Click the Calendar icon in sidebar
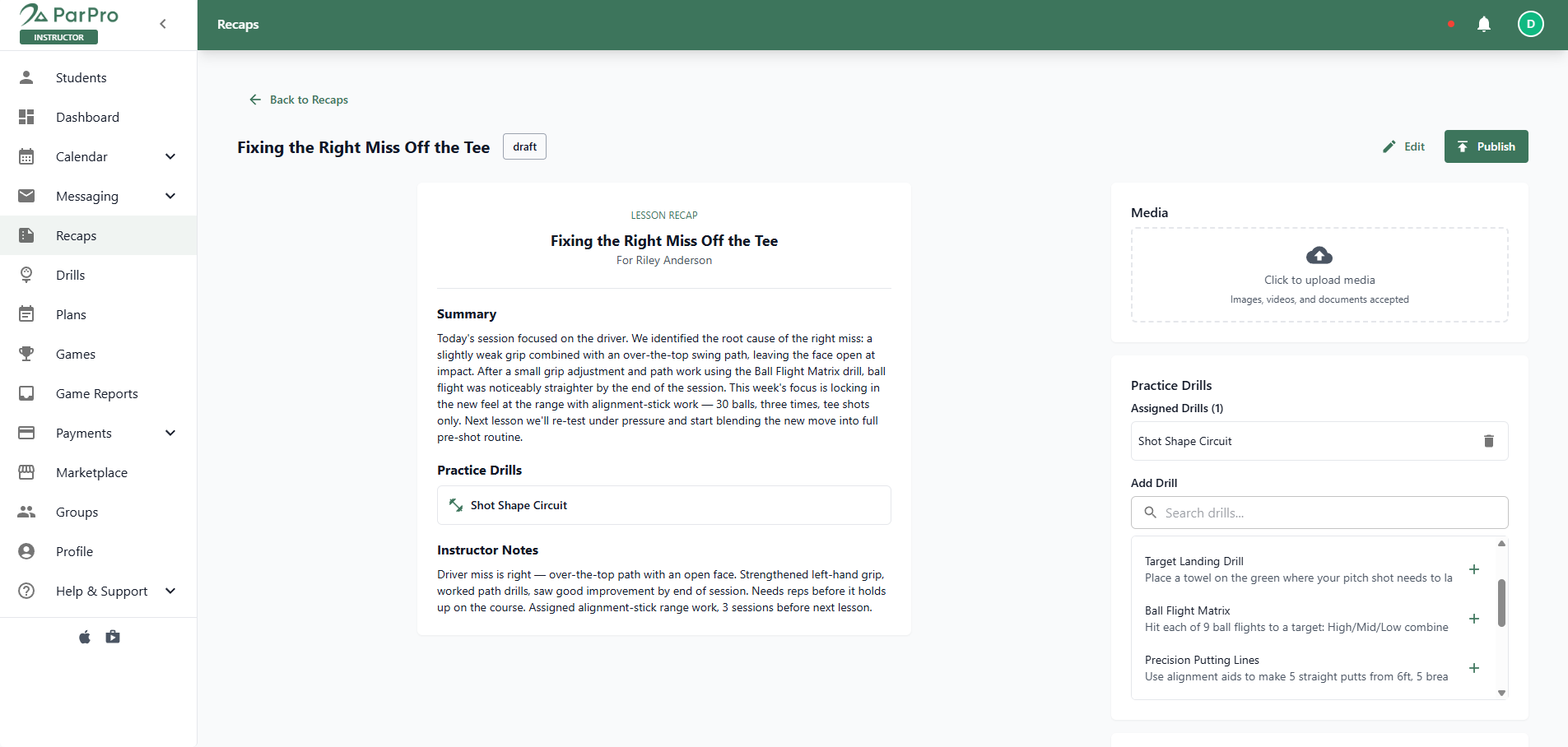 tap(26, 156)
